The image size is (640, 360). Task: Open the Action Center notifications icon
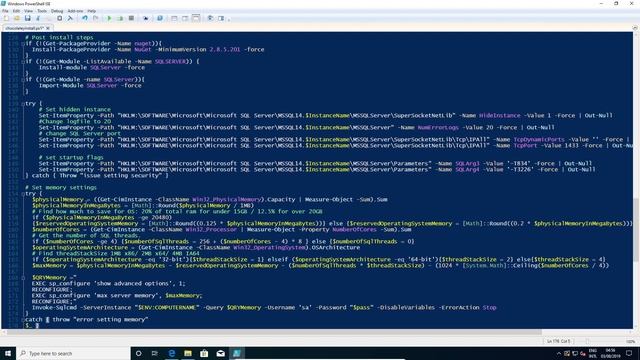coord(629,353)
